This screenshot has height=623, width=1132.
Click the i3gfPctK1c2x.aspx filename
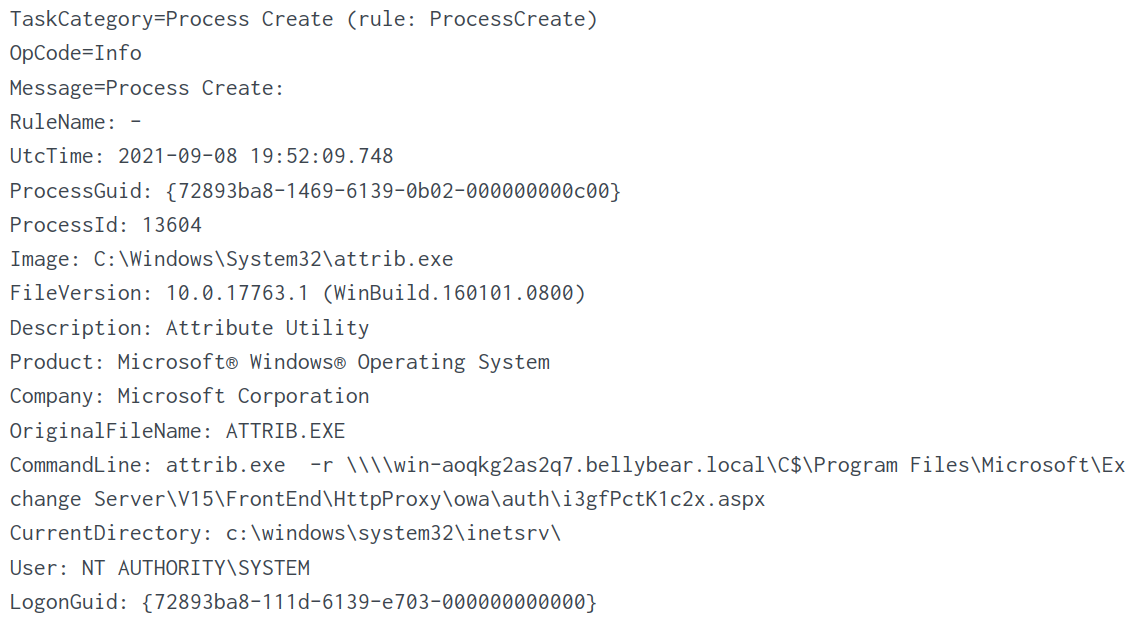pos(649,499)
